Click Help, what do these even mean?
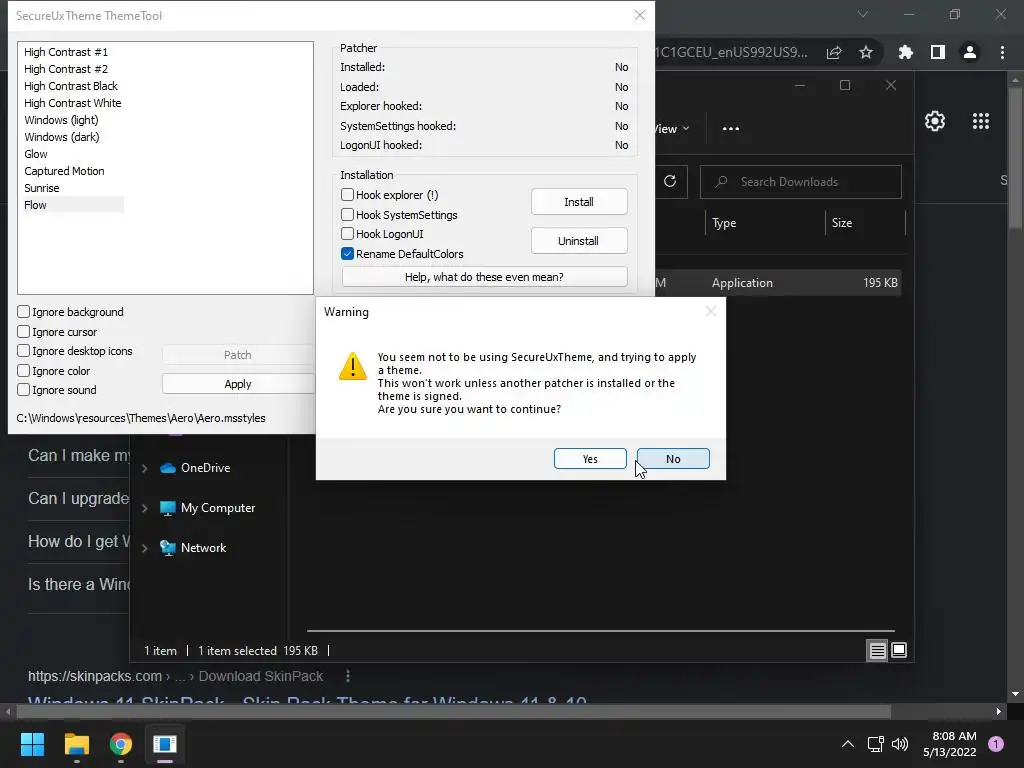 [484, 277]
